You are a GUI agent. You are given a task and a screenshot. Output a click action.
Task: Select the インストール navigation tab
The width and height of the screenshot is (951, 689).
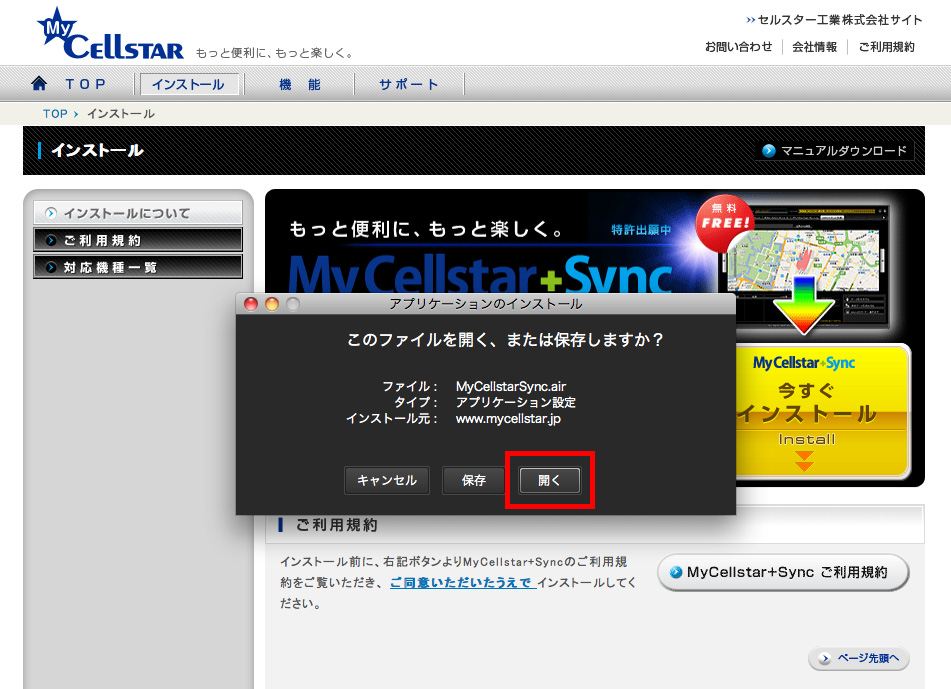pos(189,84)
